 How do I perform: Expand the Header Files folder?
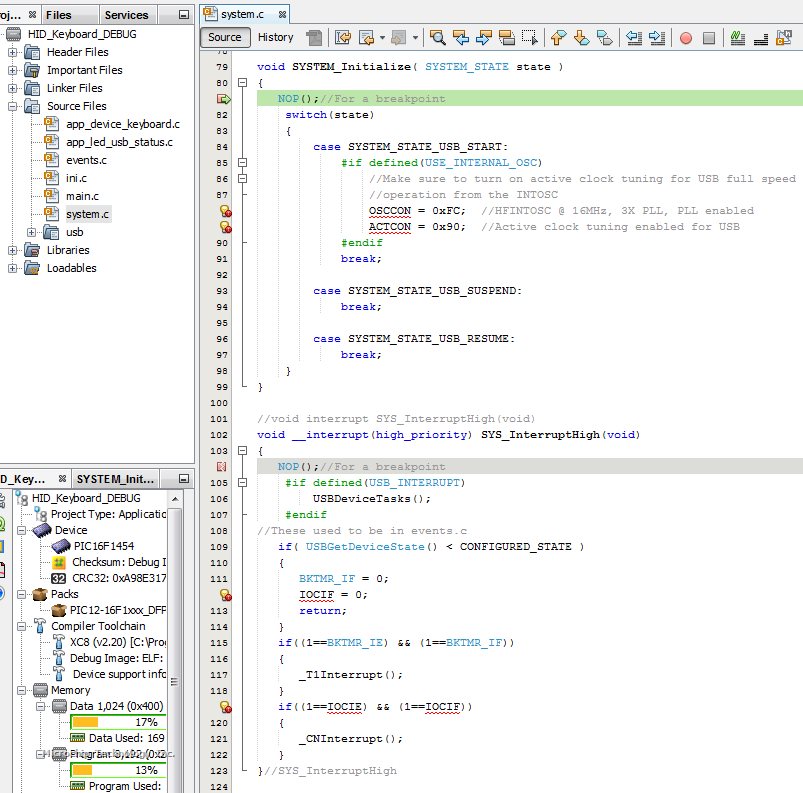[13, 52]
